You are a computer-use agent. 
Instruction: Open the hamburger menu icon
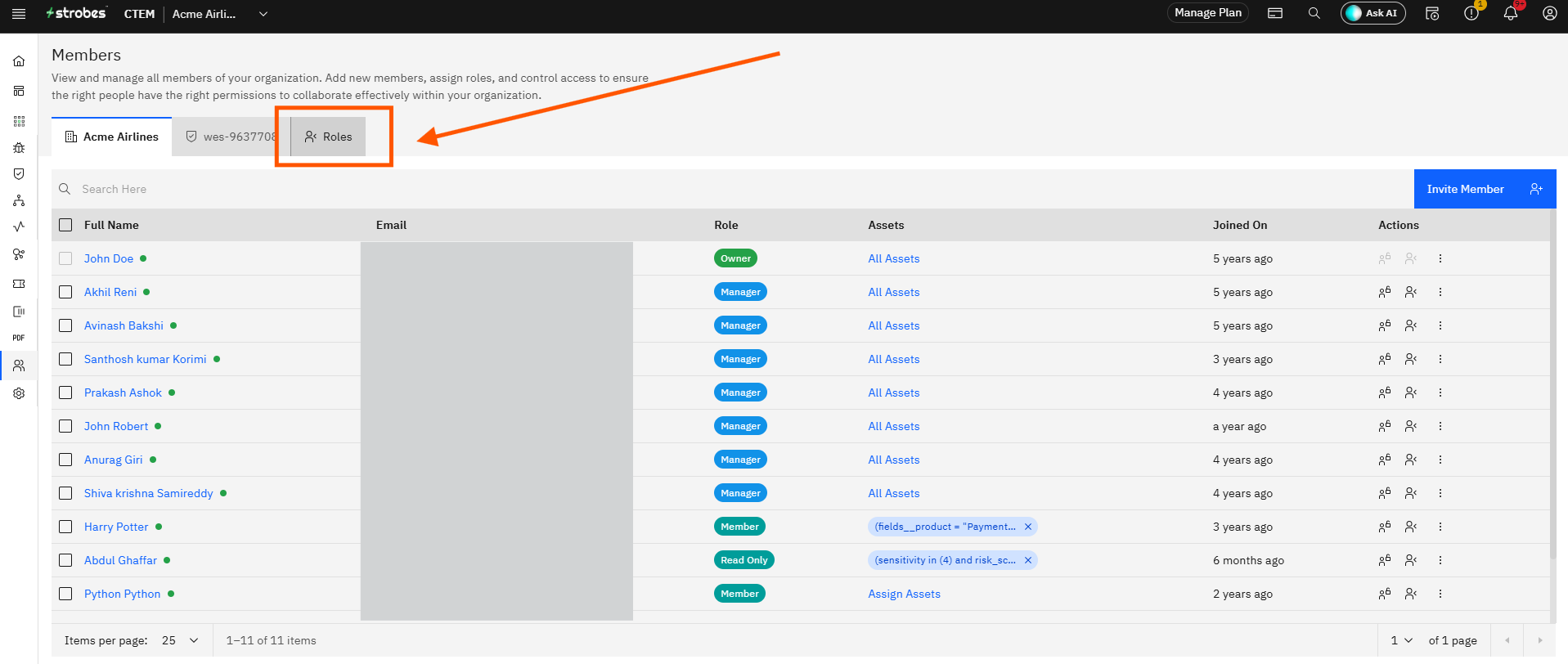(19, 14)
